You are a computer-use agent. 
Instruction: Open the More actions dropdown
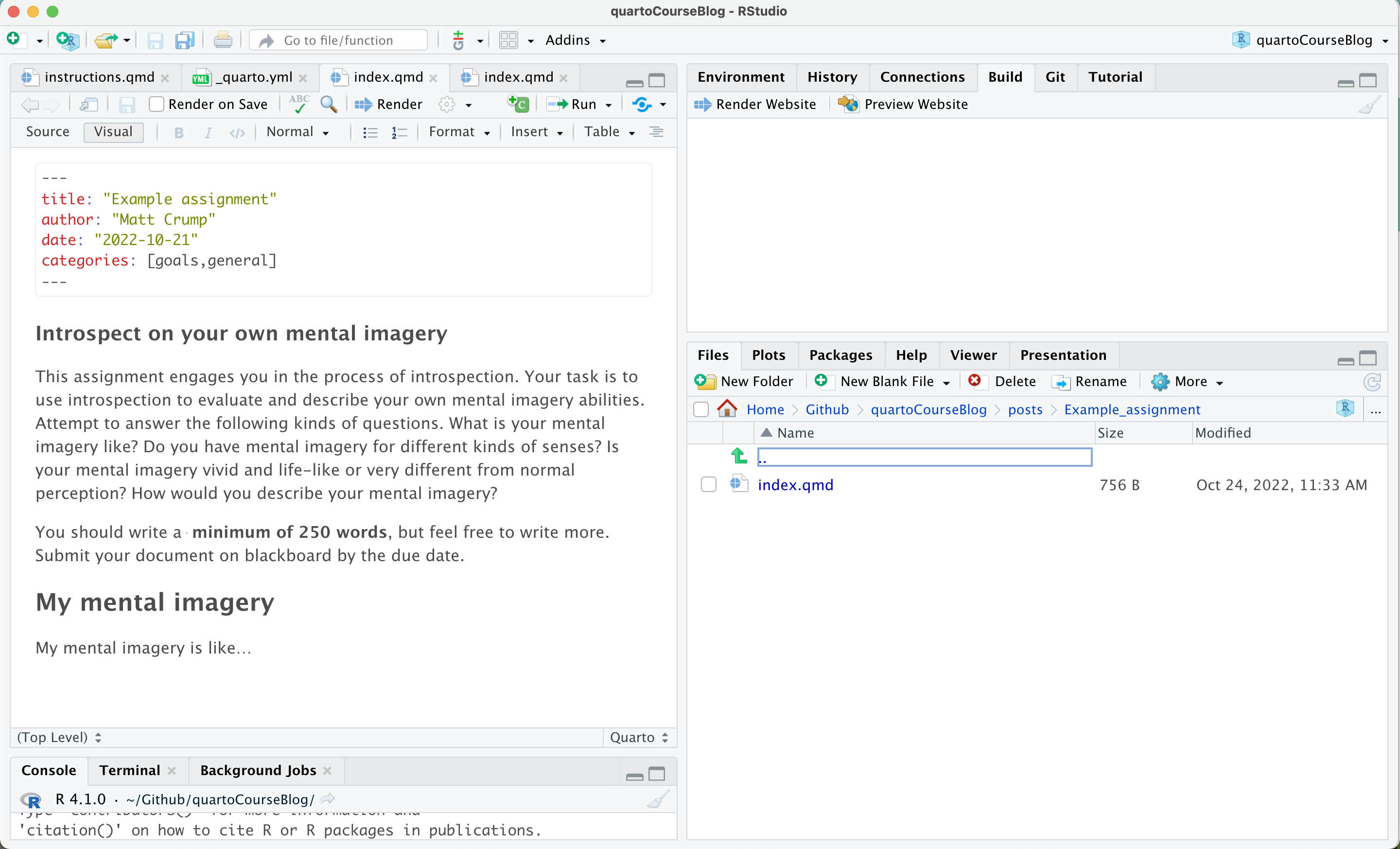click(x=1188, y=382)
